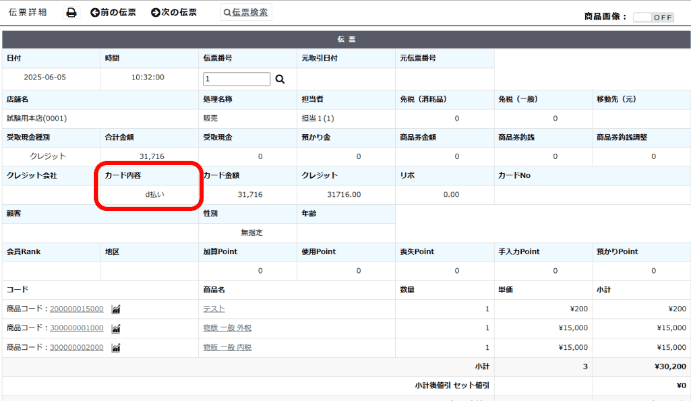Click chart icon next to code 300000001000
The height and width of the screenshot is (401, 691).
[116, 328]
